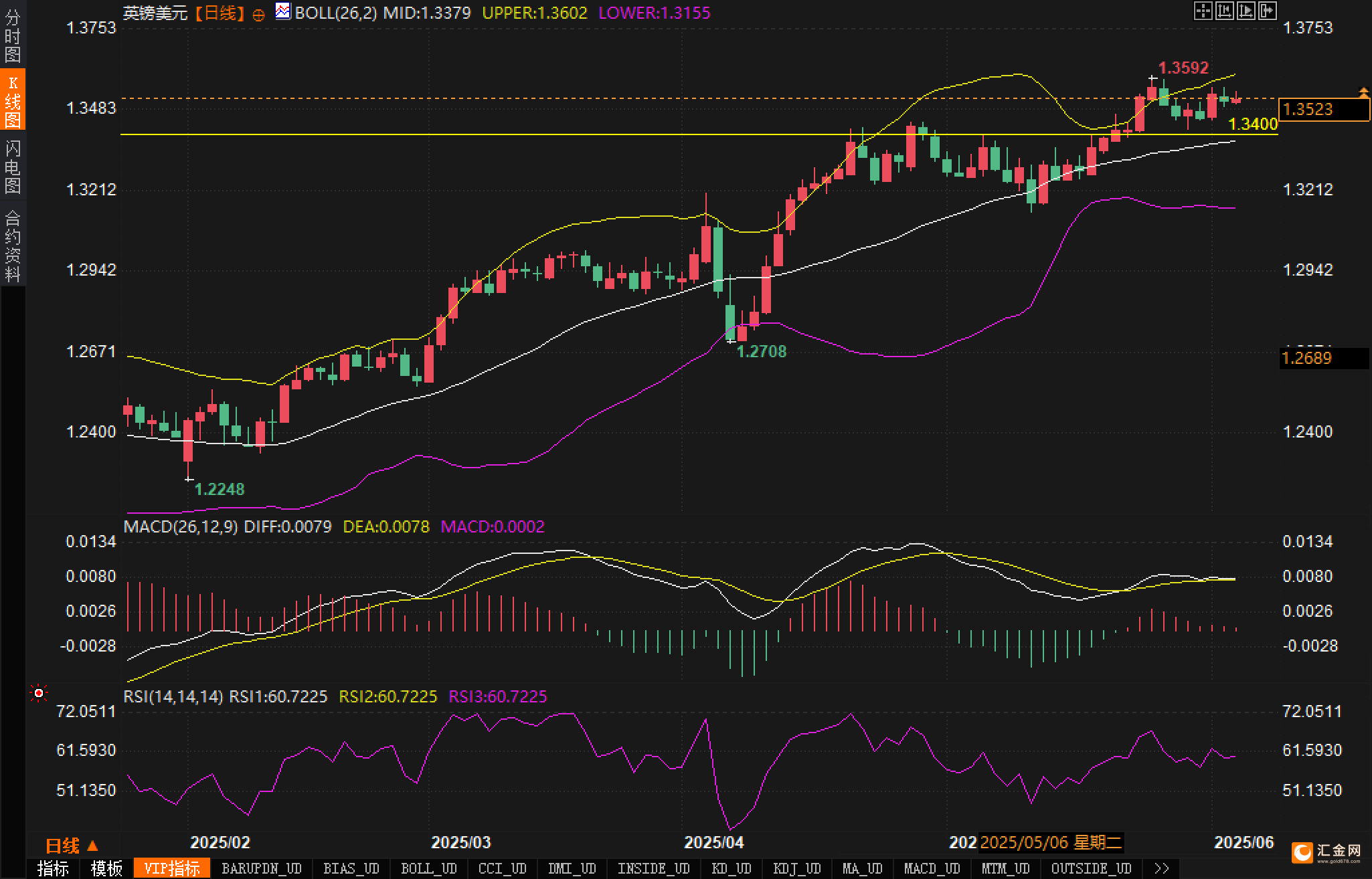
Task: Open the 分时图 sidebar view
Action: [13, 35]
